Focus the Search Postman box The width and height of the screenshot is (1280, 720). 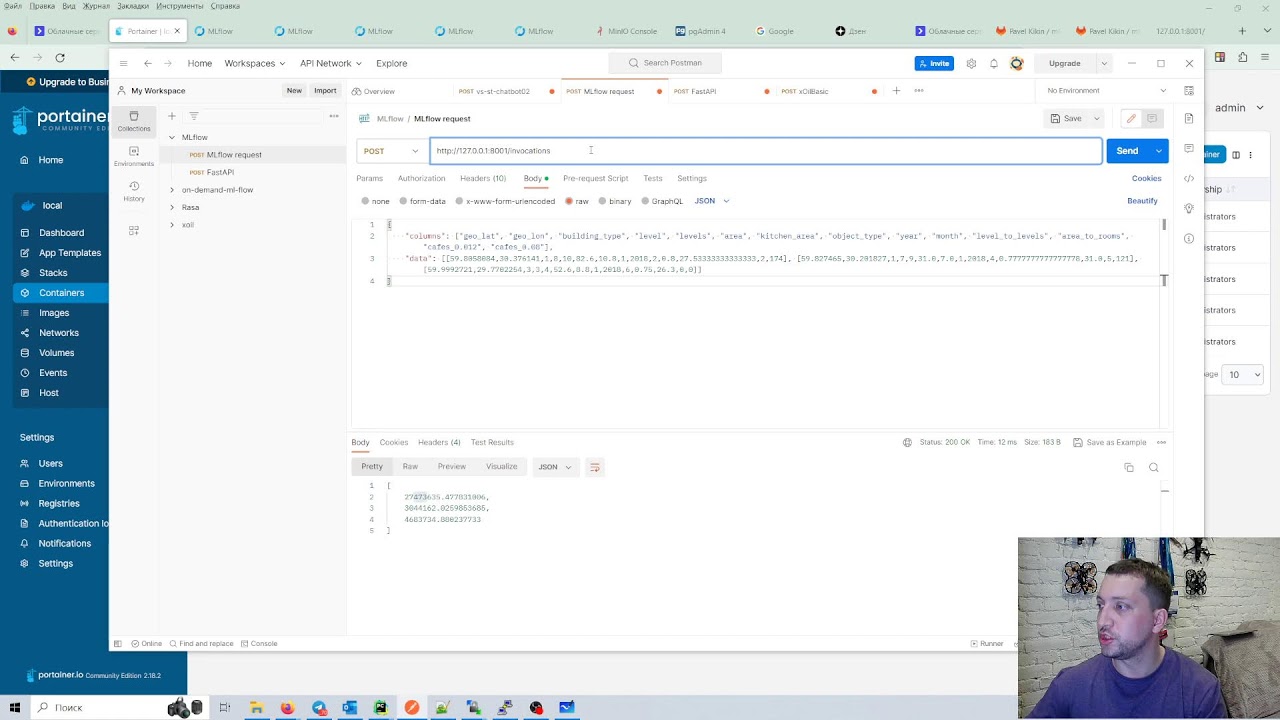pyautogui.click(x=665, y=63)
